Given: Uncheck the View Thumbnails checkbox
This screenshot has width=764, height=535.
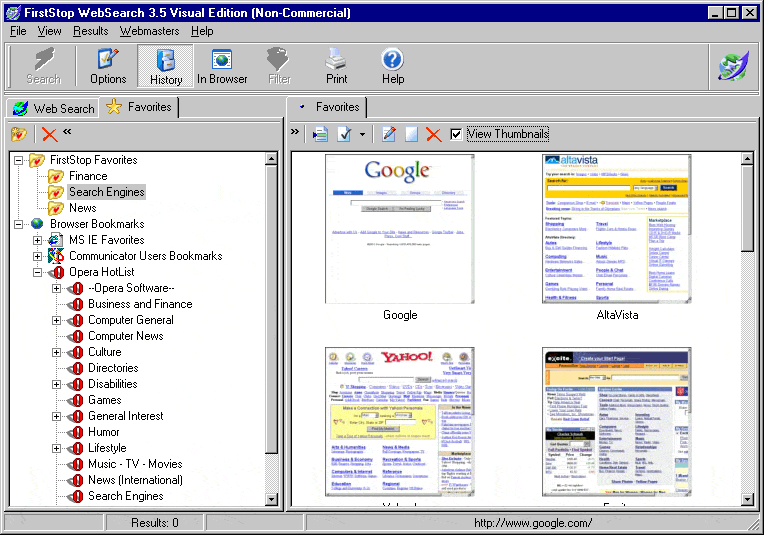Looking at the screenshot, I should tap(456, 134).
